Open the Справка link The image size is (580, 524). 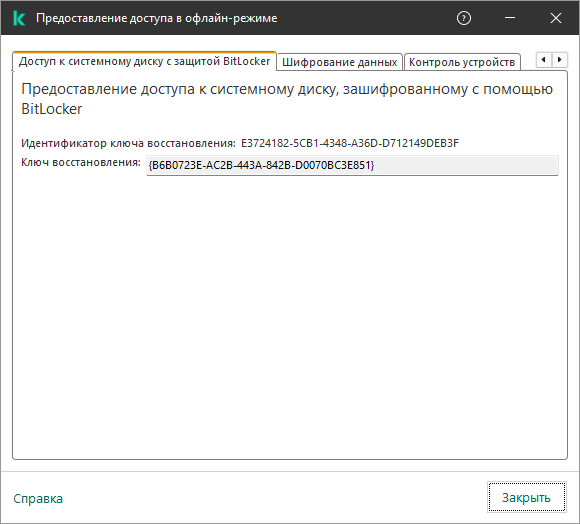pos(38,498)
